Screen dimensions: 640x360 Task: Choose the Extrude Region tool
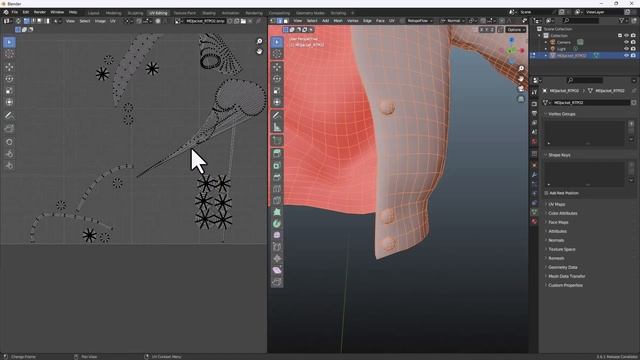pyautogui.click(x=277, y=154)
